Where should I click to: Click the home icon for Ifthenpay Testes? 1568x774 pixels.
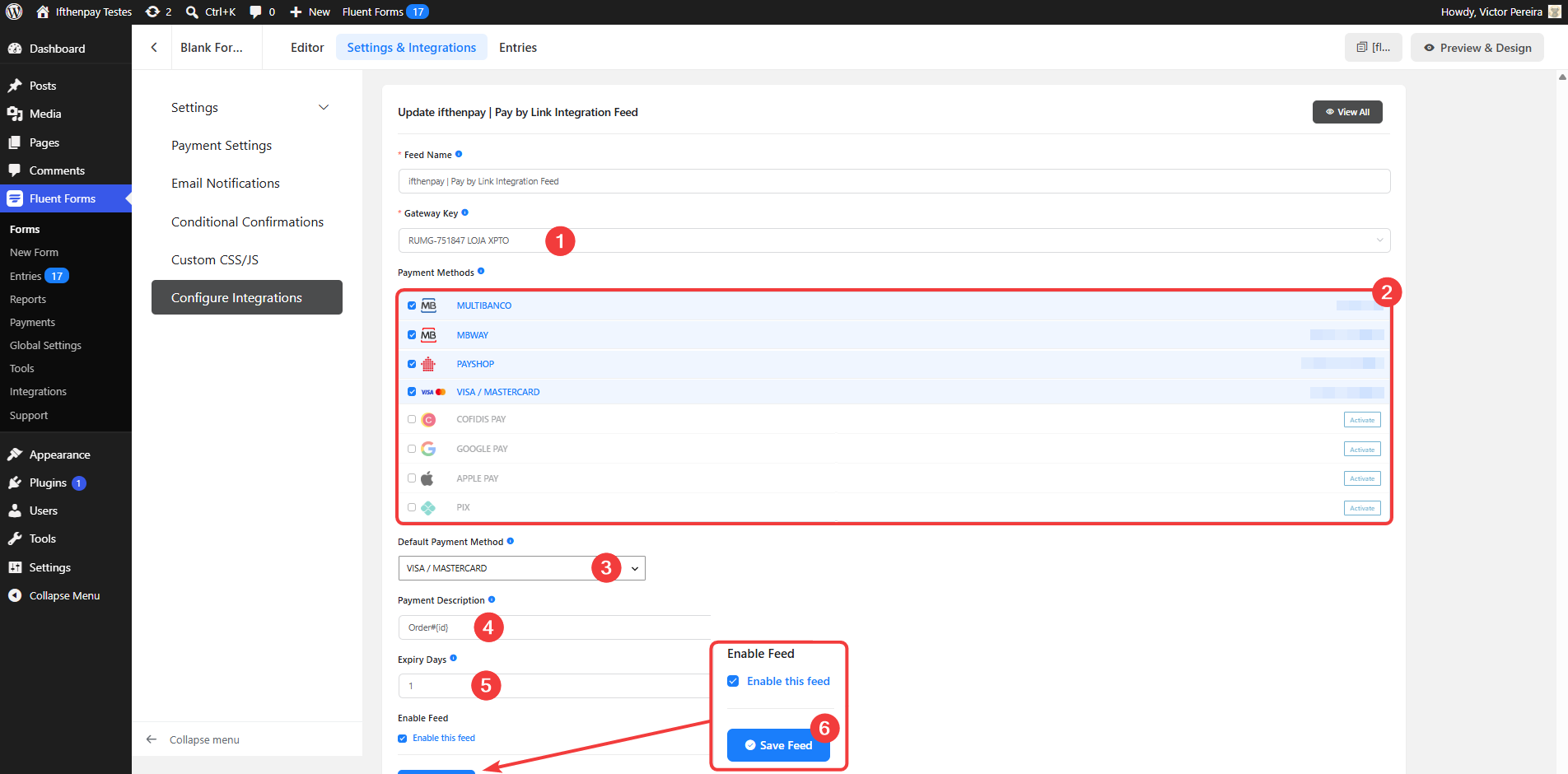point(43,12)
